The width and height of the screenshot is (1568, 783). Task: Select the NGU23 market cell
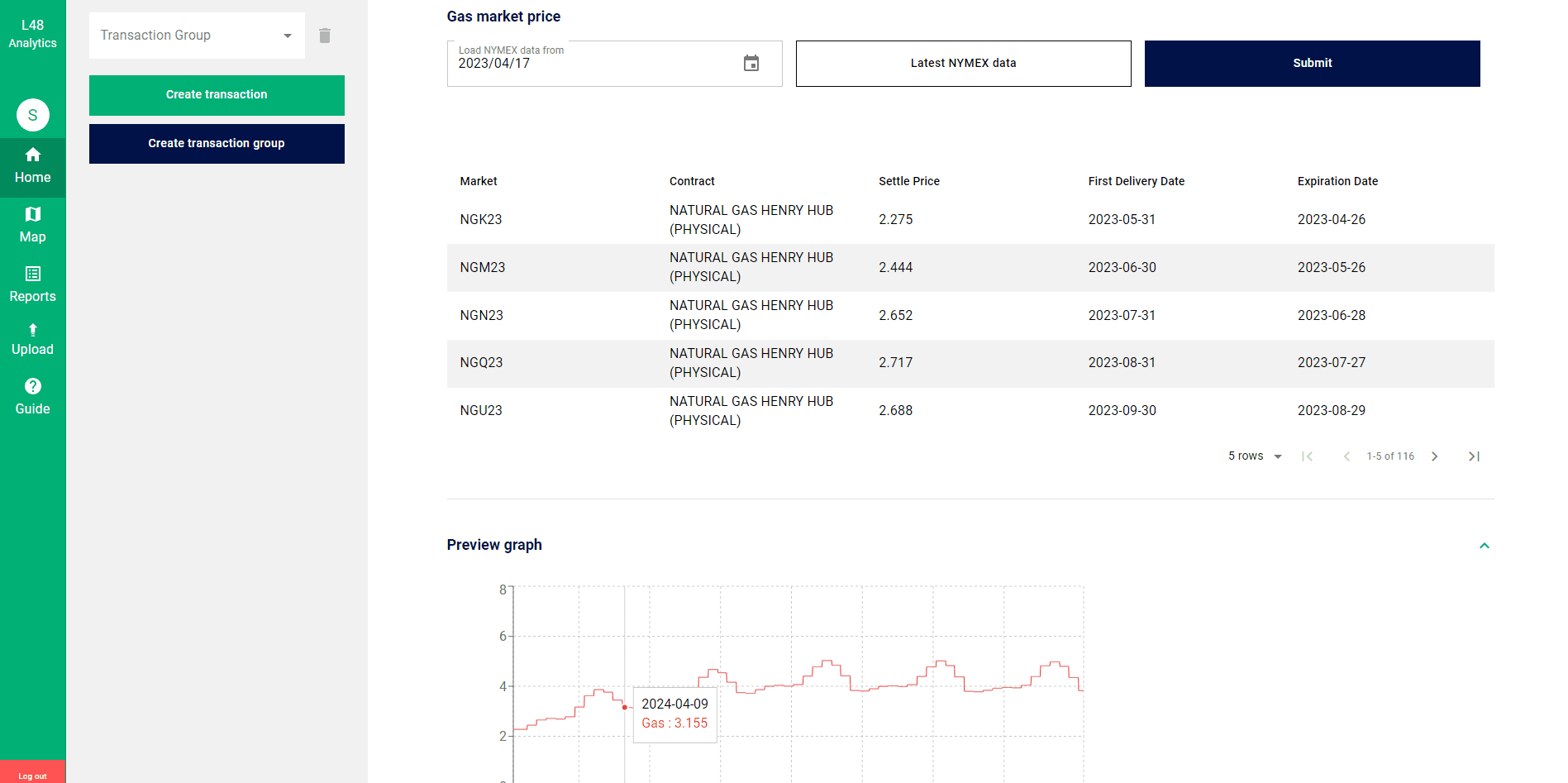tap(481, 411)
